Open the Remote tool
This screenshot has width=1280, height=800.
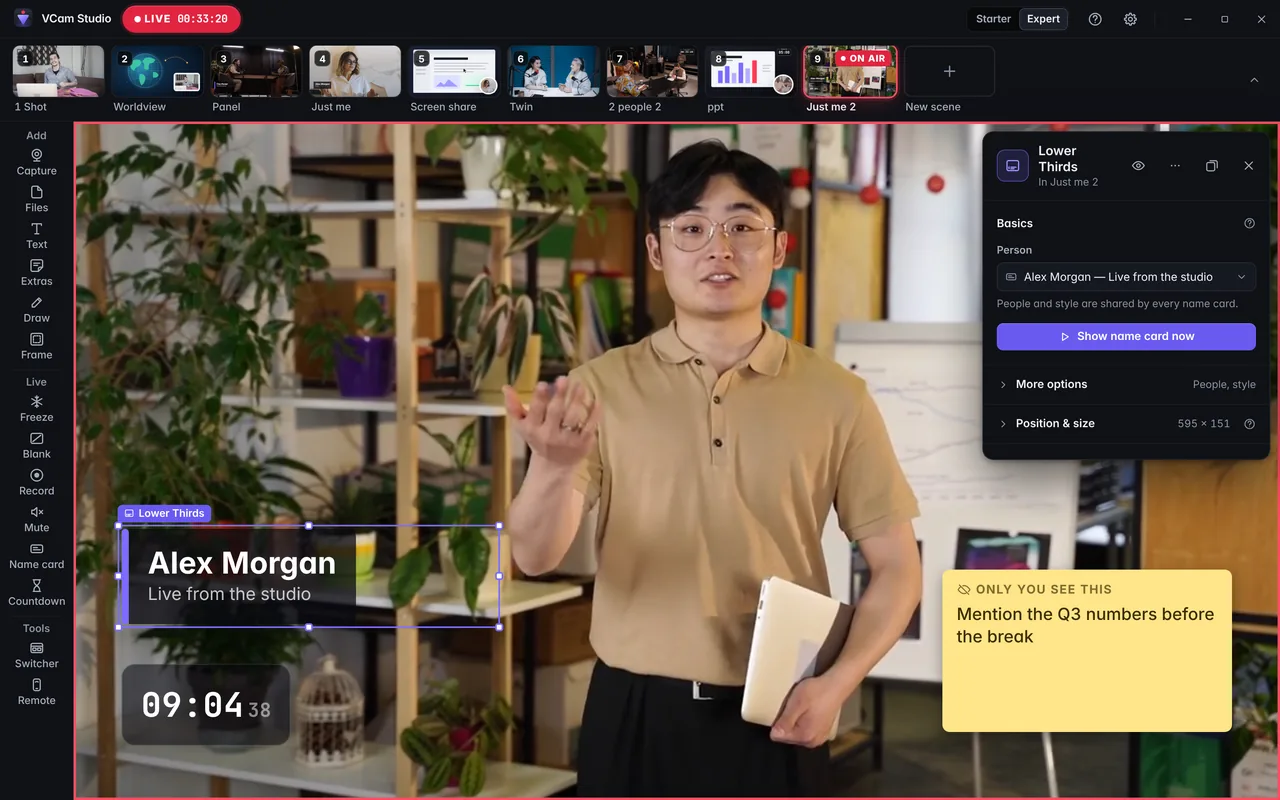point(36,693)
